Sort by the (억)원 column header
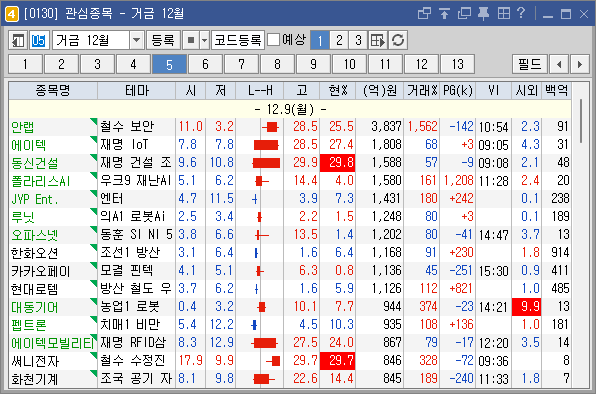 [379, 90]
